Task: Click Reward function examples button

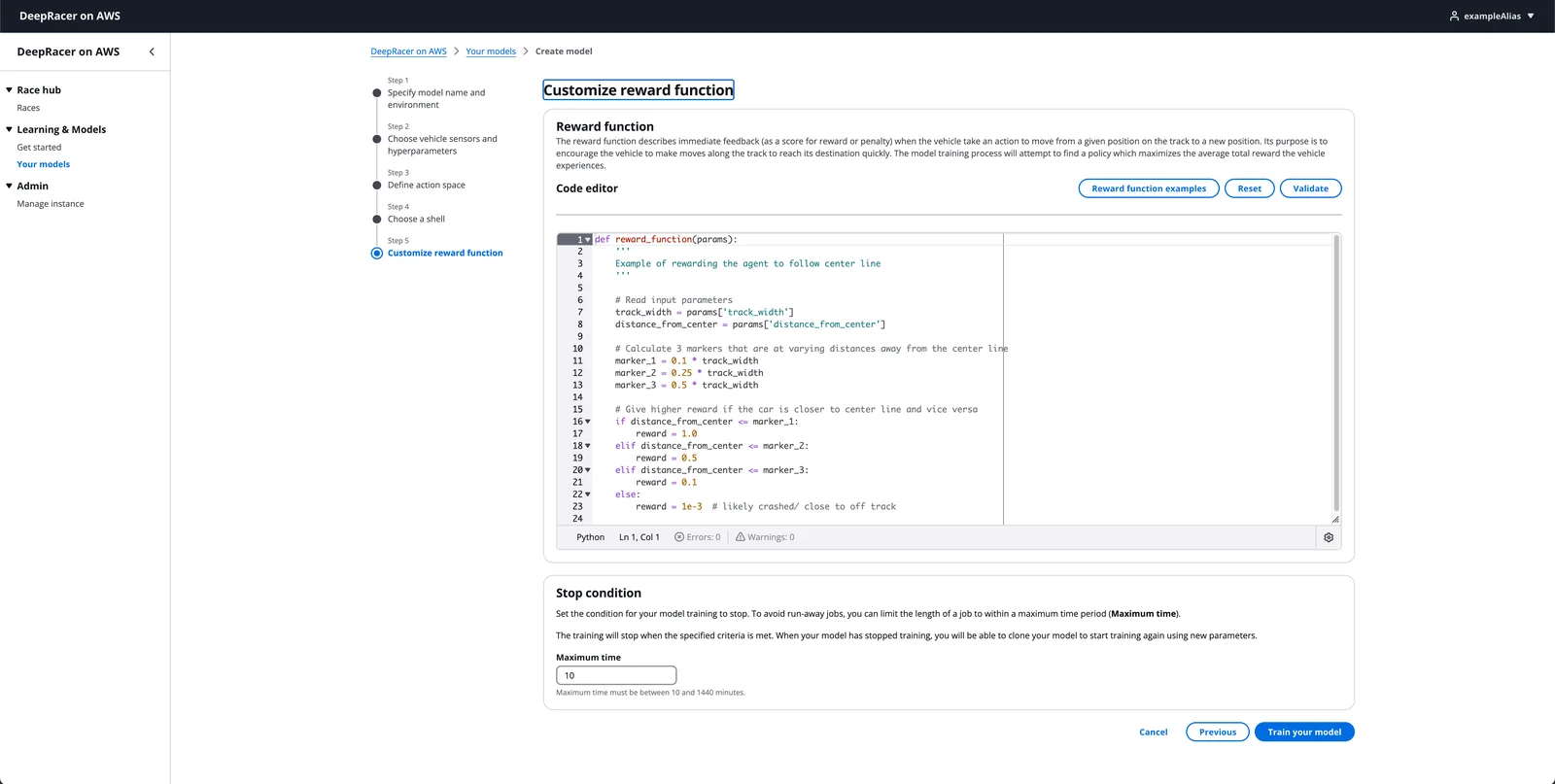Action: pos(1149,188)
